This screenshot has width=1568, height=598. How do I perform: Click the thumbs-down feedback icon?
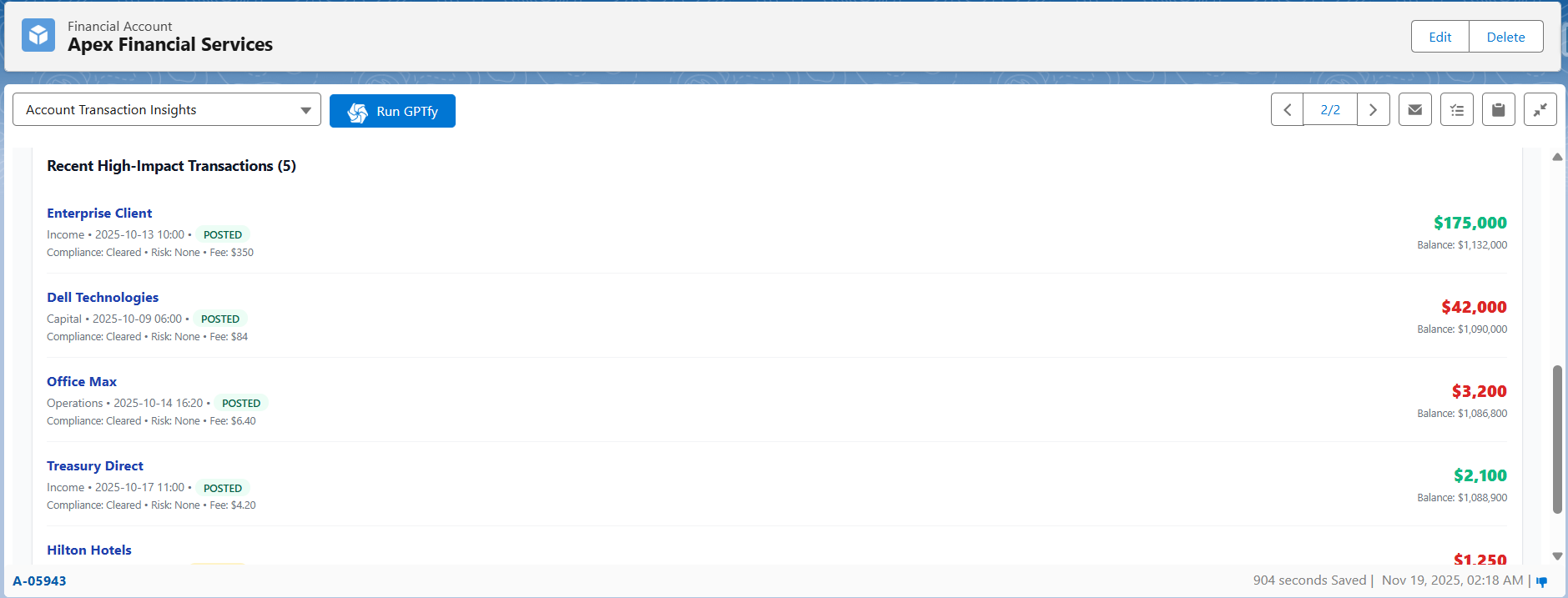[1541, 581]
